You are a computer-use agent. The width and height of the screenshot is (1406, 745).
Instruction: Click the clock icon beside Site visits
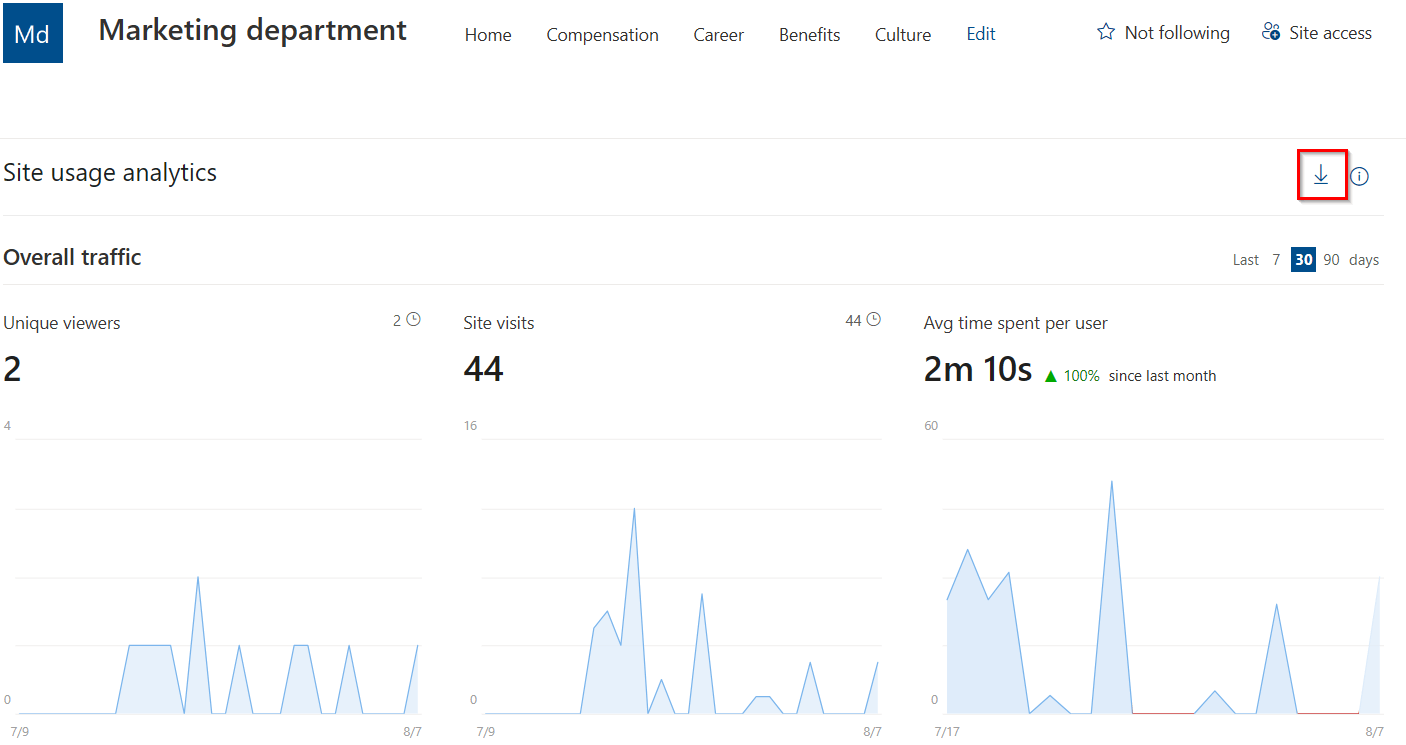[874, 318]
